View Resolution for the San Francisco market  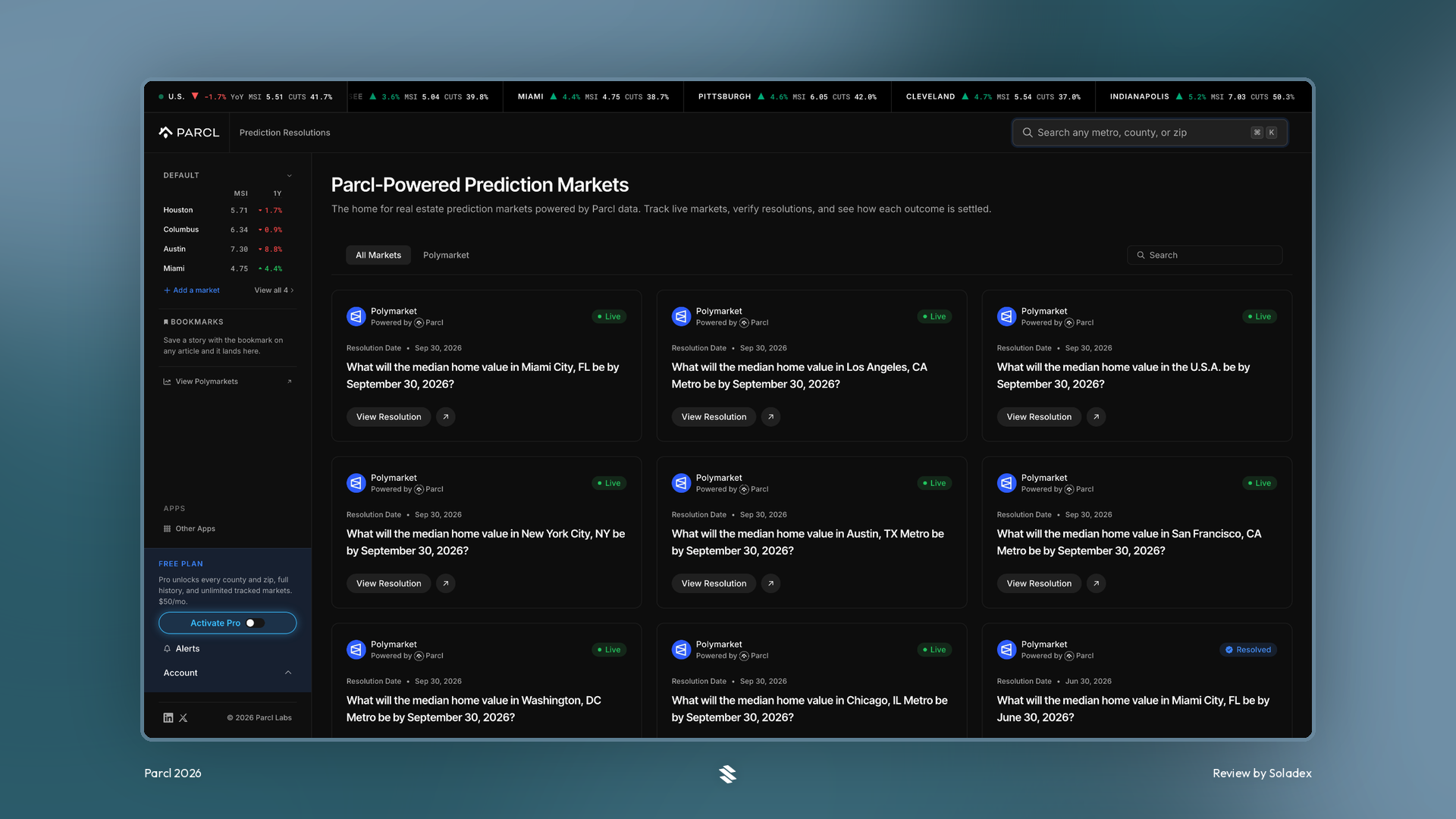pos(1039,584)
